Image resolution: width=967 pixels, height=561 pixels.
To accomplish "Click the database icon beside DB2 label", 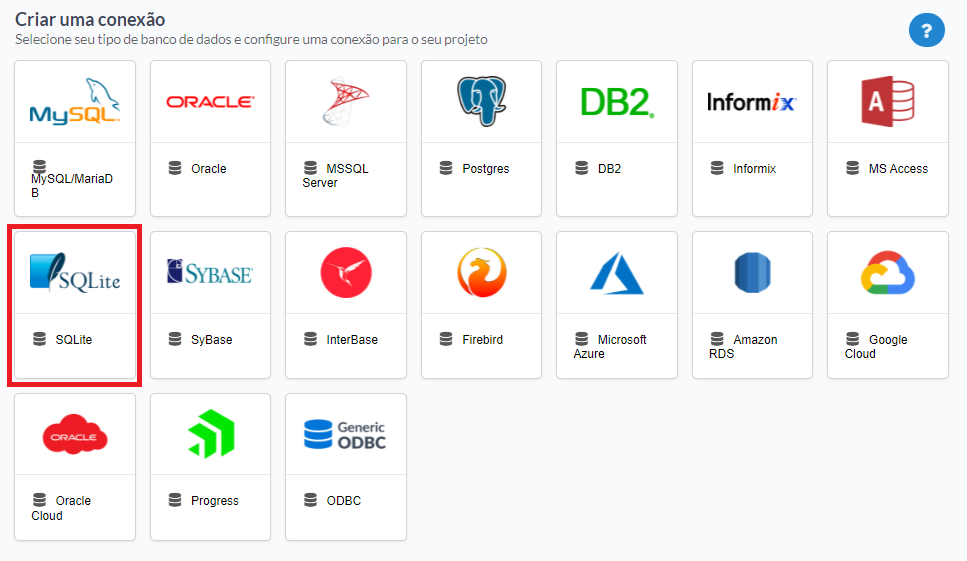I will click(582, 168).
